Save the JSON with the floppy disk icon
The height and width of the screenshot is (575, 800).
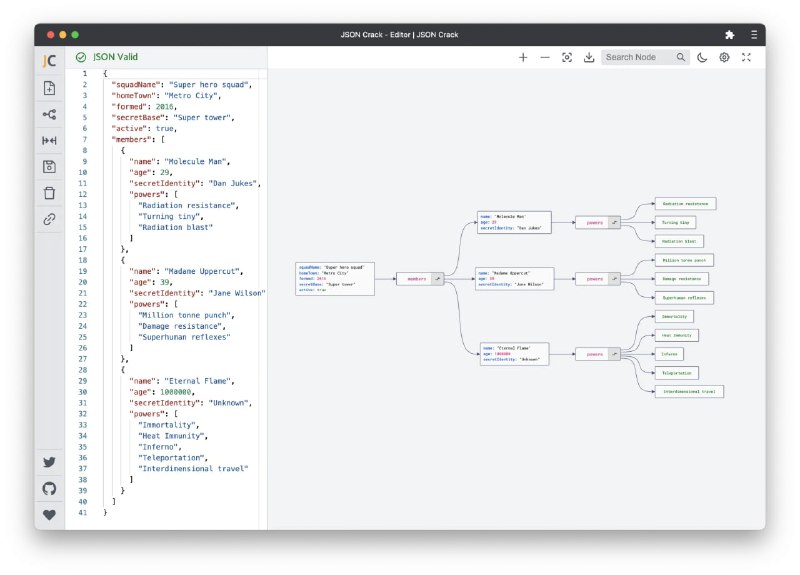(49, 166)
